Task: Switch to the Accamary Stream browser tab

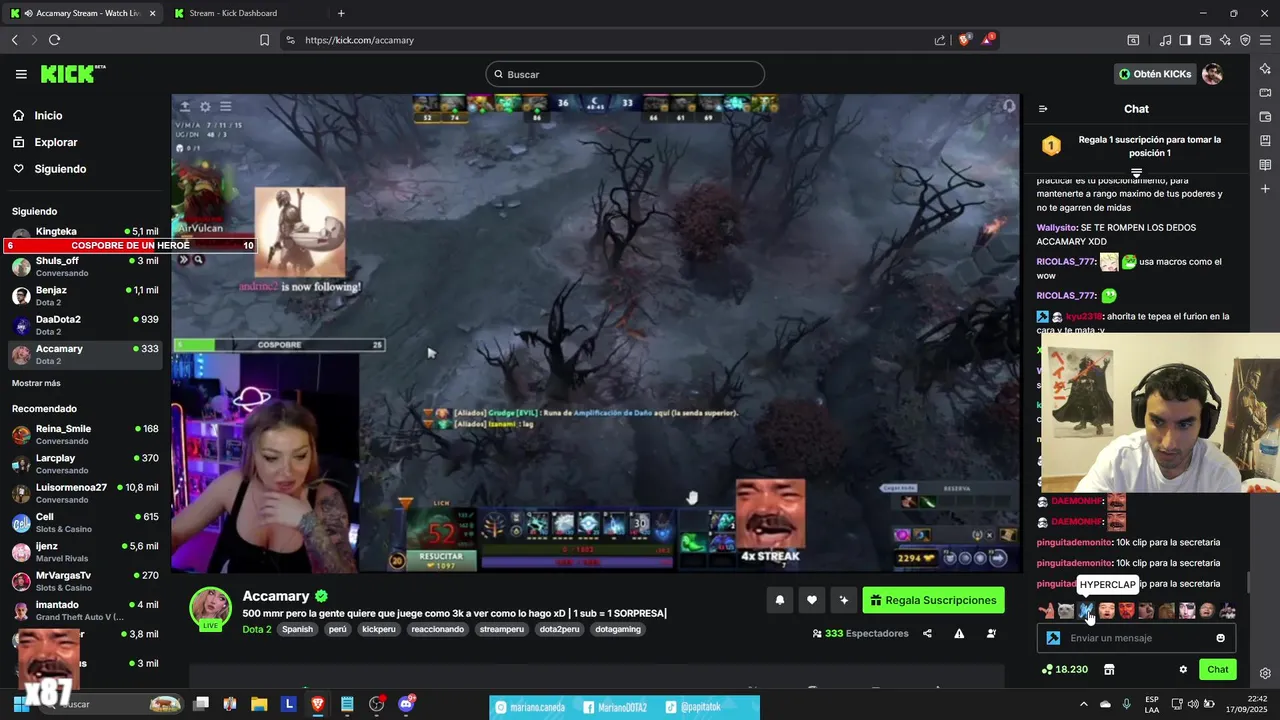Action: (83, 13)
